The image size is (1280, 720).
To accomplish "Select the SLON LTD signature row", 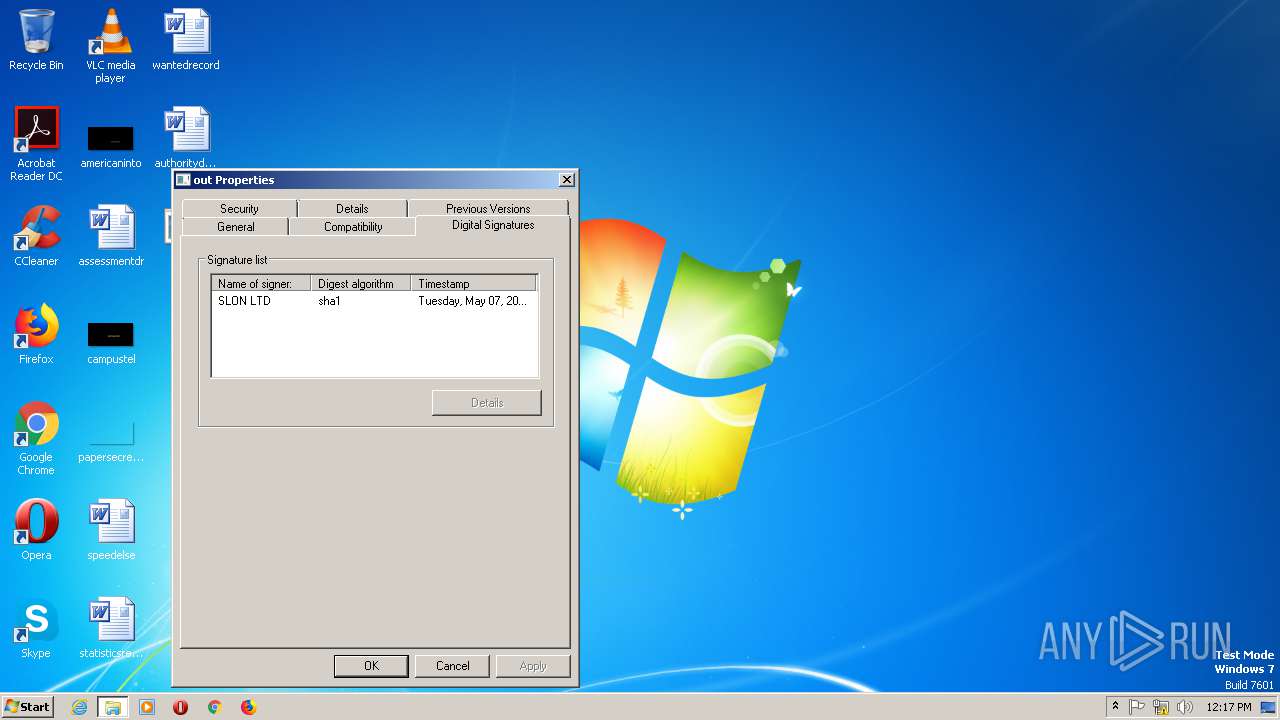I will coord(375,301).
